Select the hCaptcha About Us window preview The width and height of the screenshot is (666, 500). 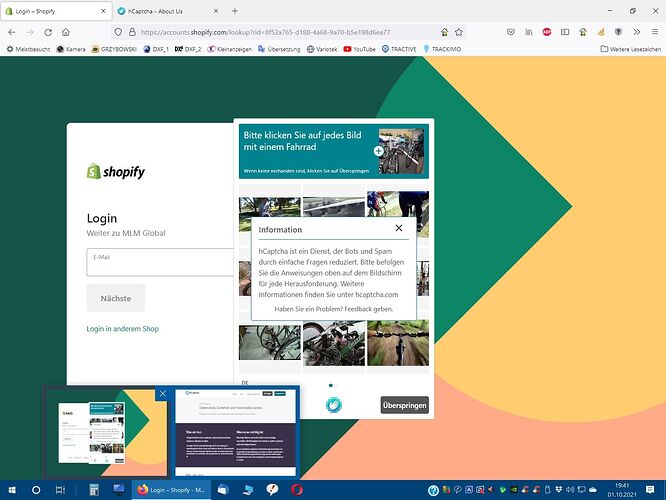coord(235,433)
